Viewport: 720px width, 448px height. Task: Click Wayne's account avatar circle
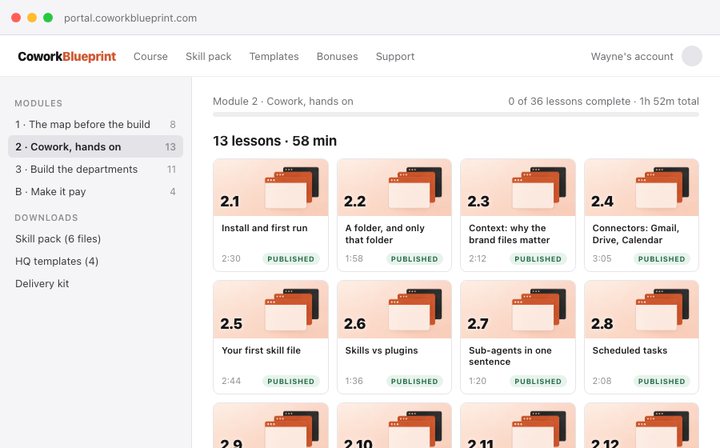692,56
